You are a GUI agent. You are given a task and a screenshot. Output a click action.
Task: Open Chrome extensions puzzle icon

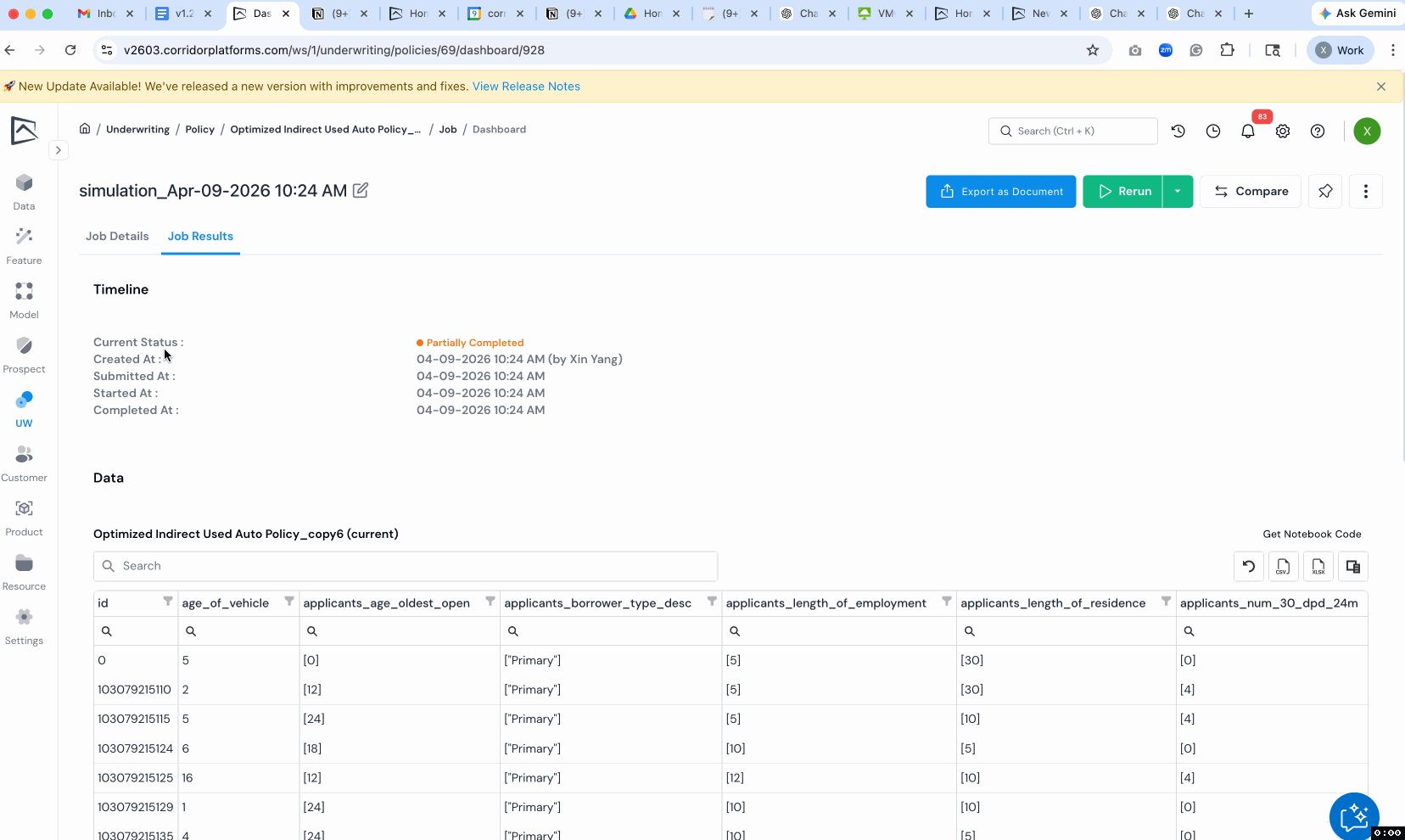(x=1227, y=50)
